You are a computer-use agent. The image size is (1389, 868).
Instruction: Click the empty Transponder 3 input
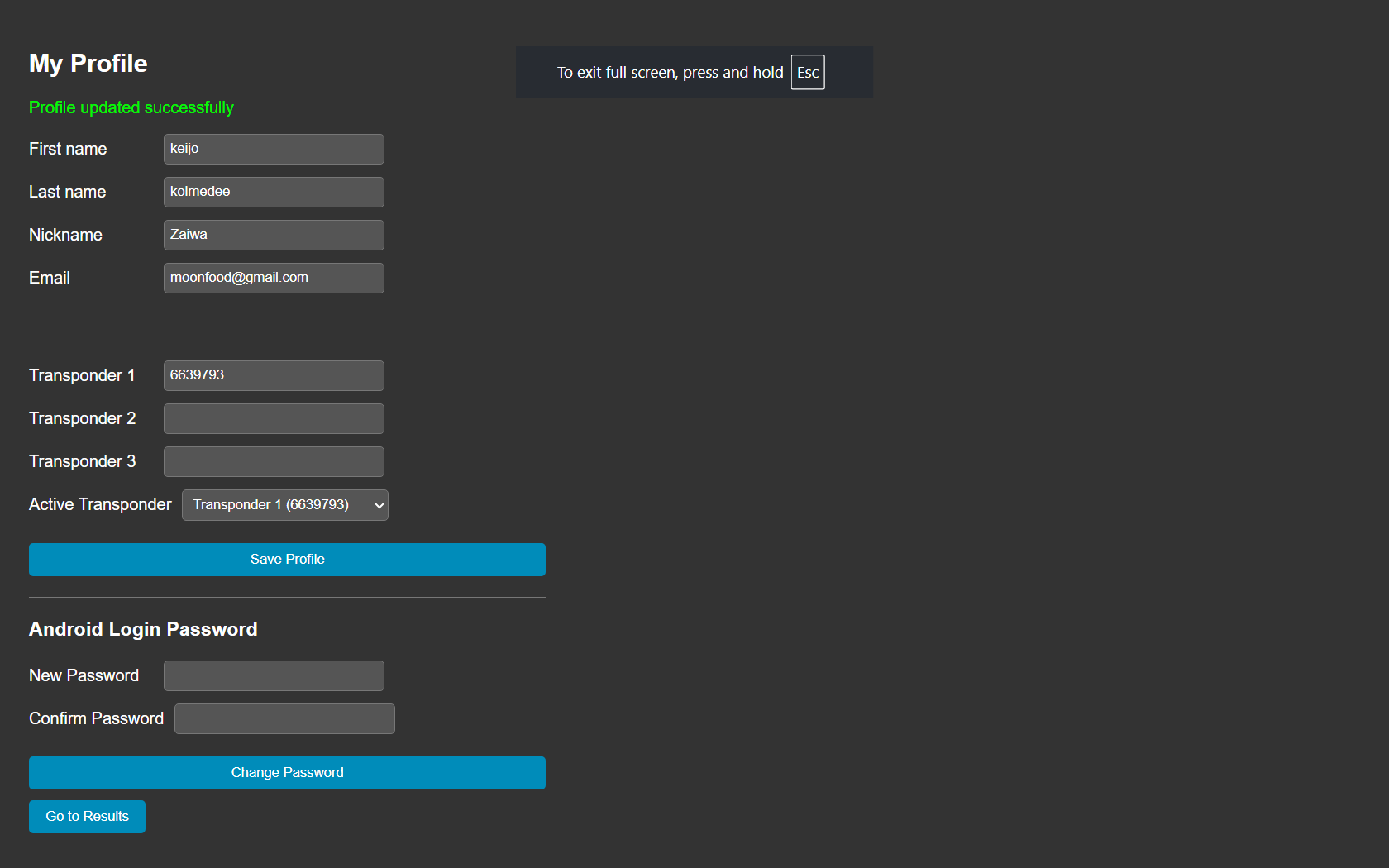point(274,461)
